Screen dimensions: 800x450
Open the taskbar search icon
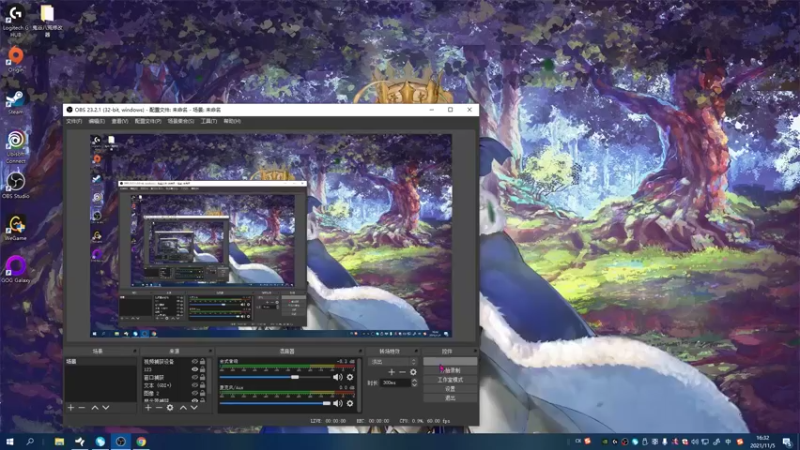pos(30,441)
